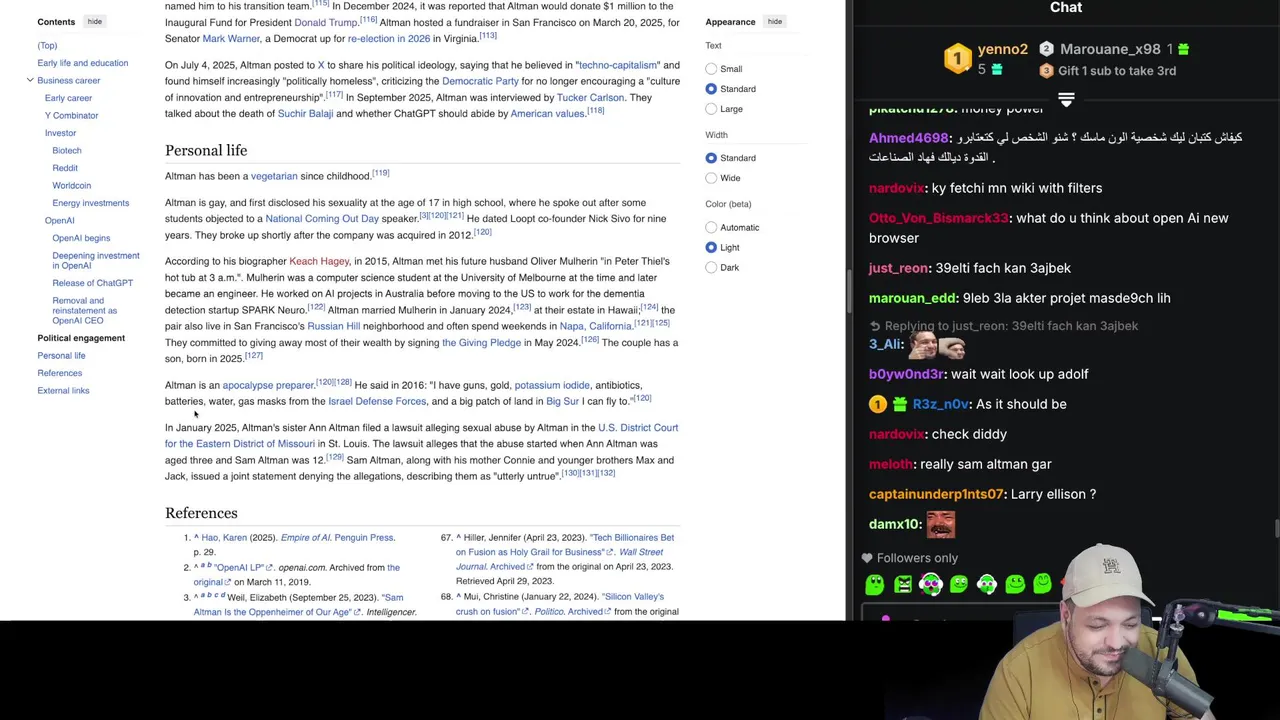Pick the purple-eyed green emote with headphones
Viewport: 1280px width, 720px height.
click(931, 584)
